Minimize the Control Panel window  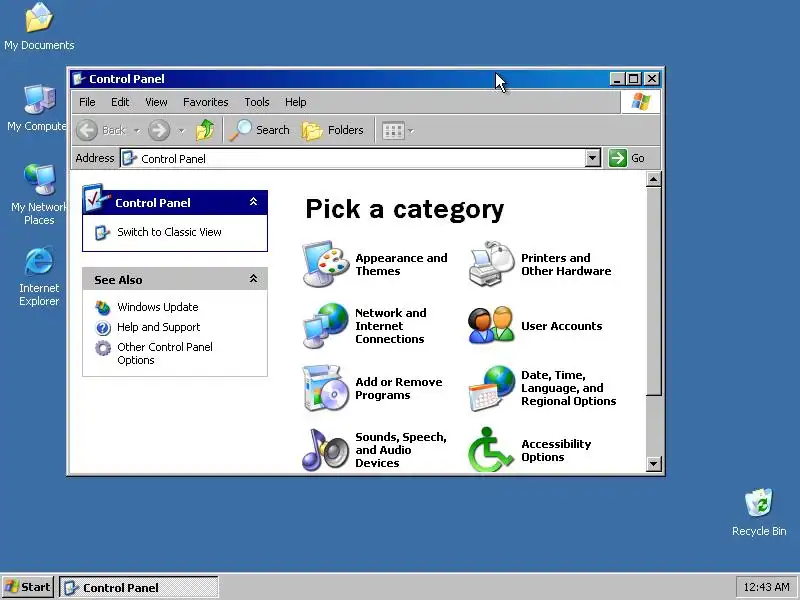click(617, 79)
